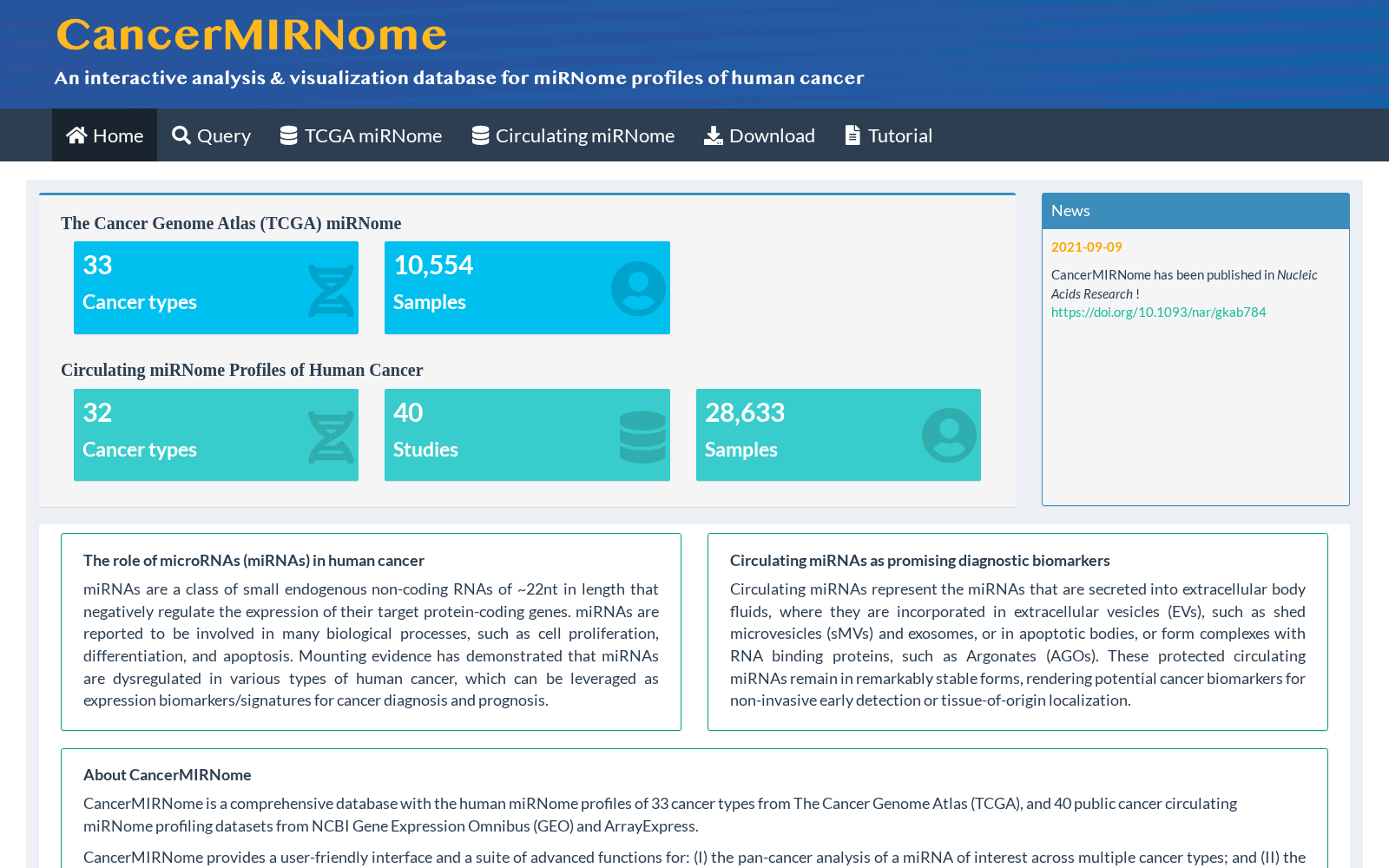Click the TCGA miRNome database icon
This screenshot has width=1389, height=868.
289,135
